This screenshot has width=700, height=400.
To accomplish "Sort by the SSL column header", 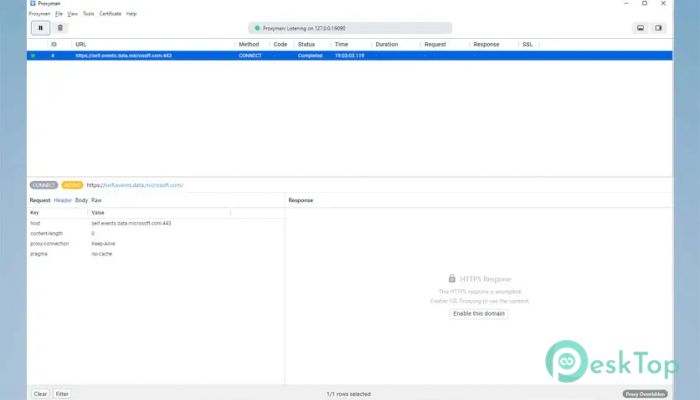I will coord(528,44).
